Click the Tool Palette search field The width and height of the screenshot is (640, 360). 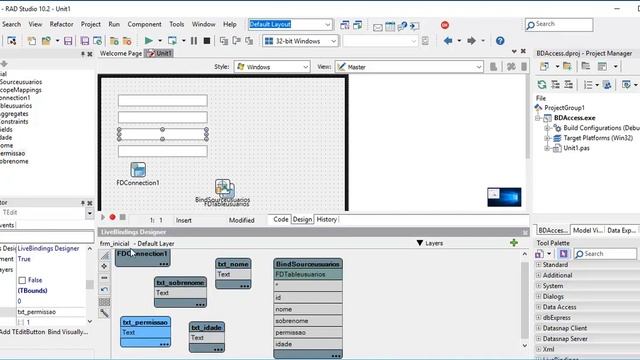click(x=606, y=254)
